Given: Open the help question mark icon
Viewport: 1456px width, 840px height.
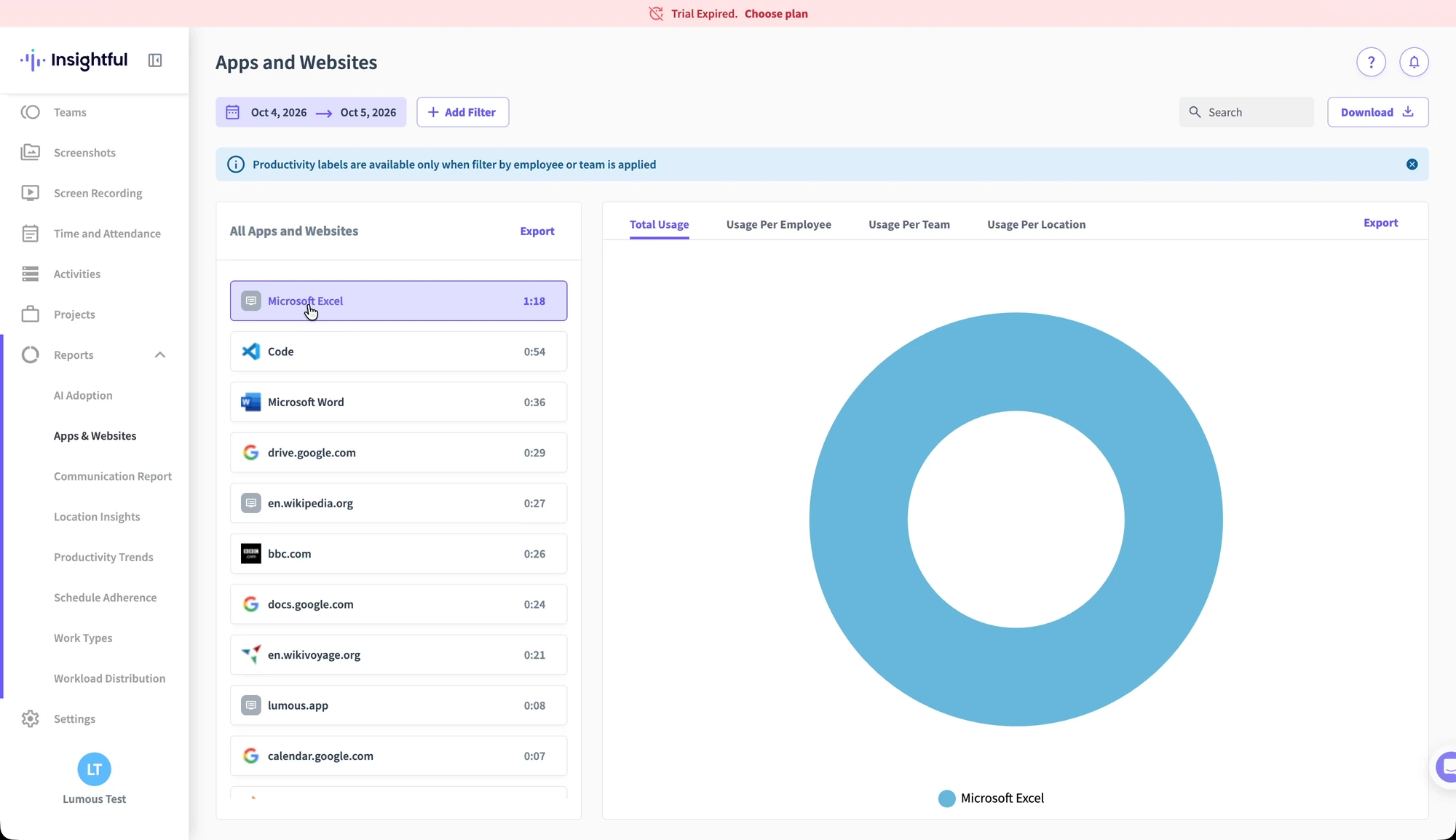Looking at the screenshot, I should pos(1371,62).
